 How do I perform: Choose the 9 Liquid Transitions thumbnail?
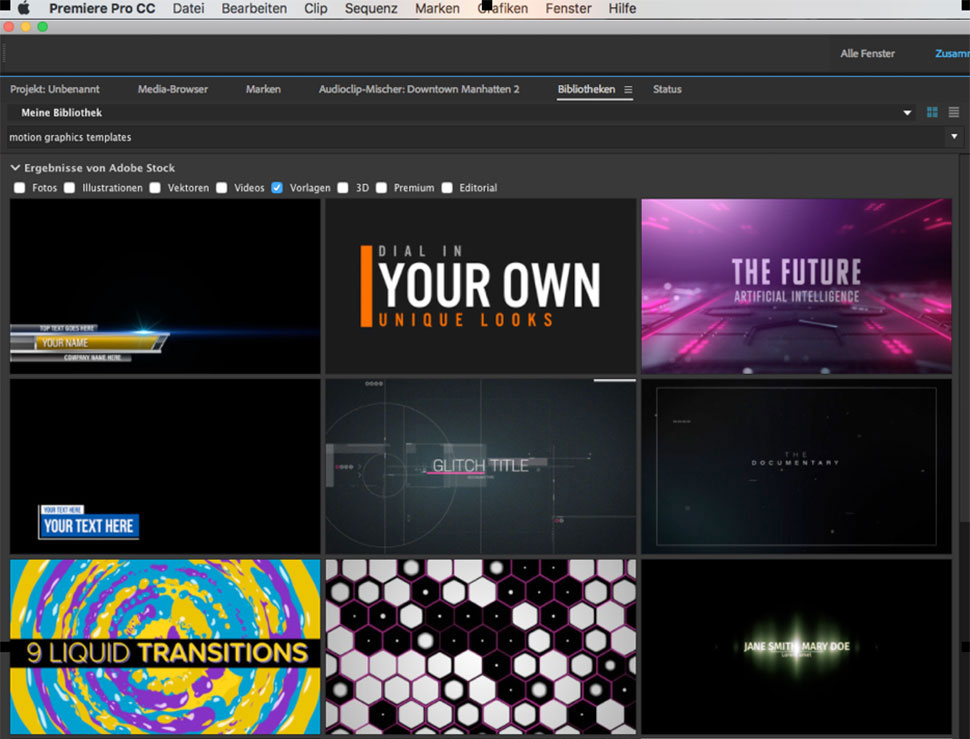165,646
